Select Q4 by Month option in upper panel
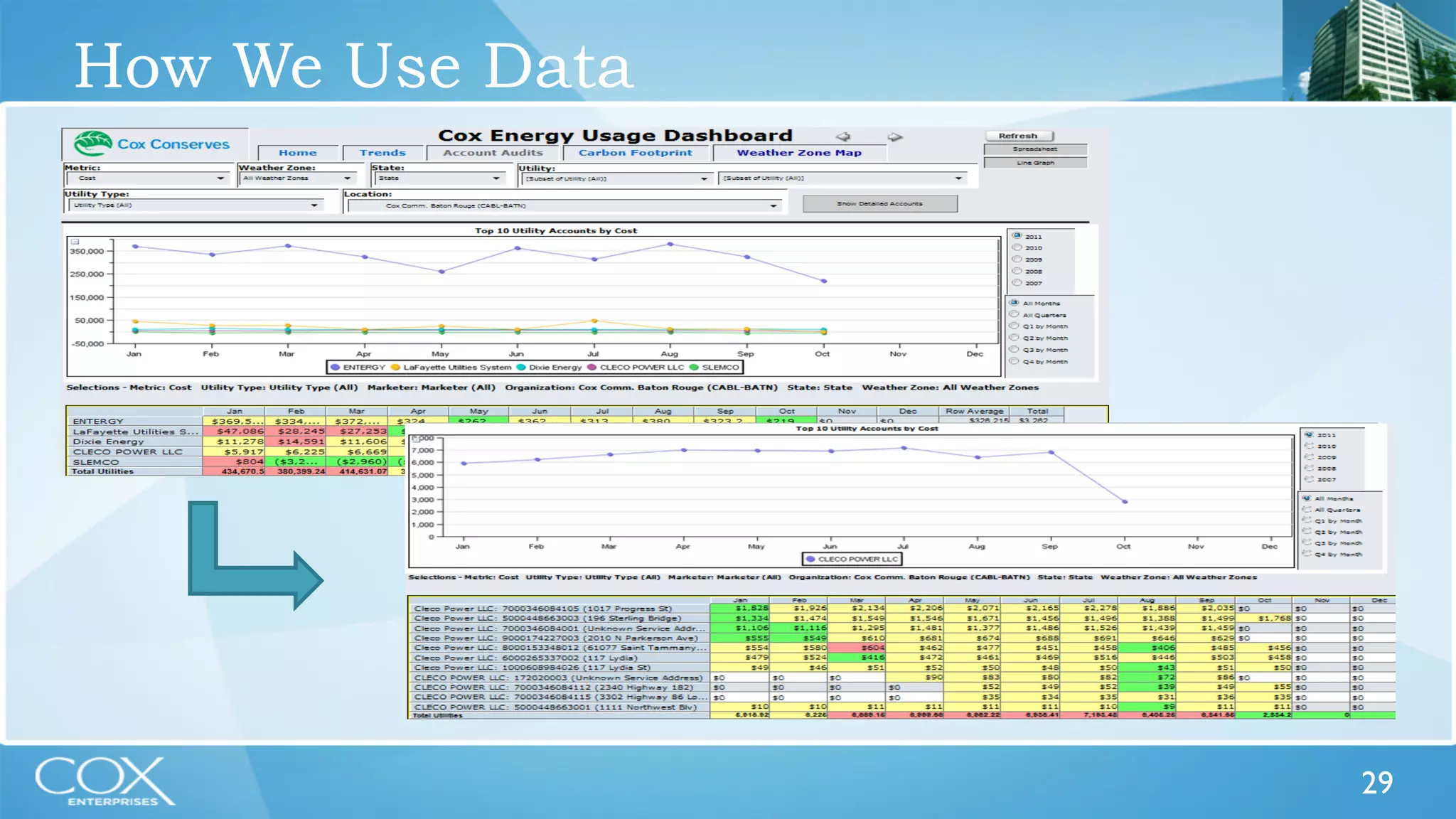 [x=1015, y=361]
